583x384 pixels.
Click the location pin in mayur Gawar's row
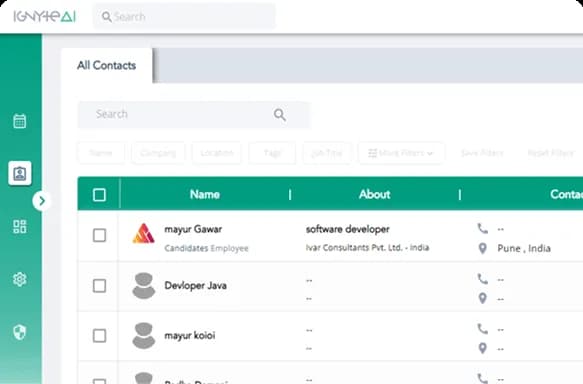pyautogui.click(x=483, y=248)
